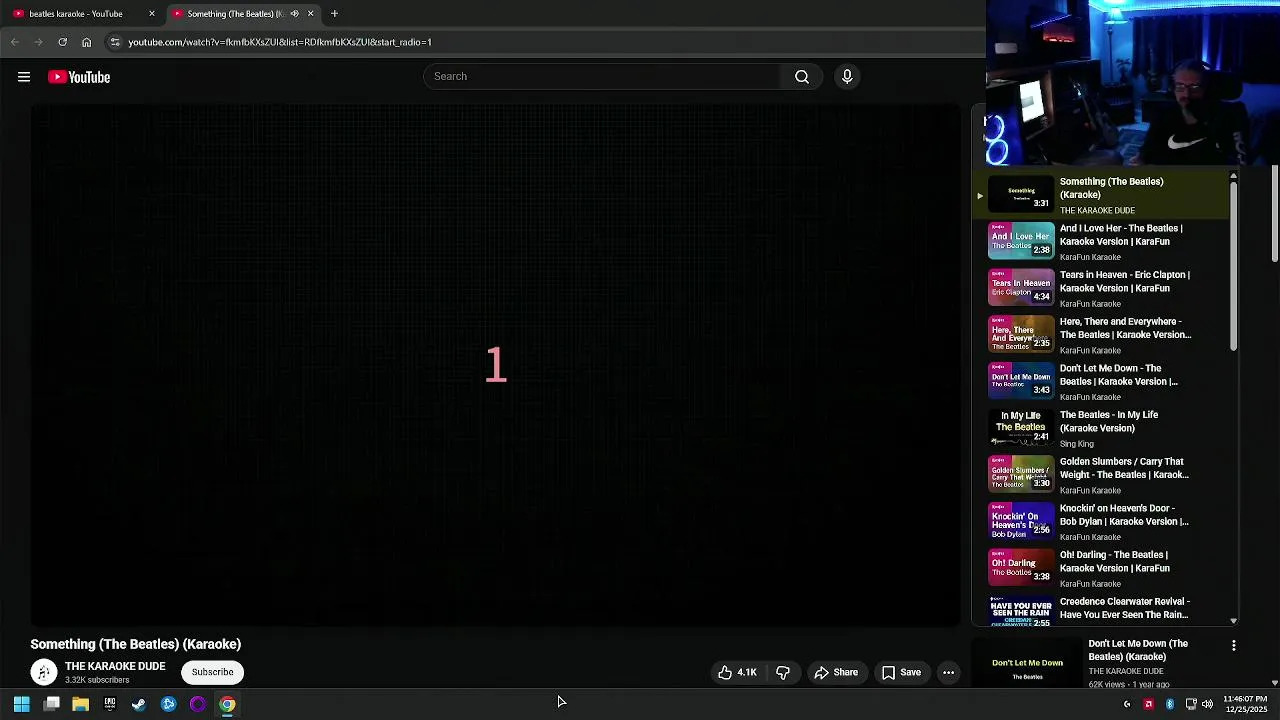Open the volume speaker tray icon
The image size is (1280, 720).
[1207, 704]
